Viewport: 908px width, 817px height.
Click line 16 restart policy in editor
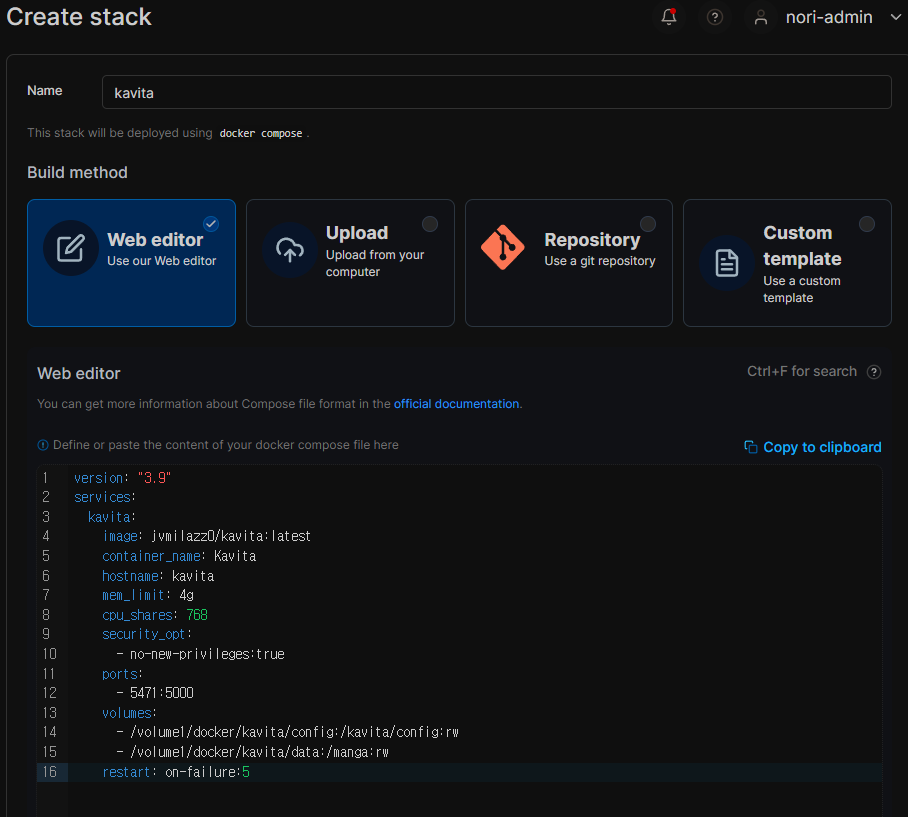coord(175,772)
